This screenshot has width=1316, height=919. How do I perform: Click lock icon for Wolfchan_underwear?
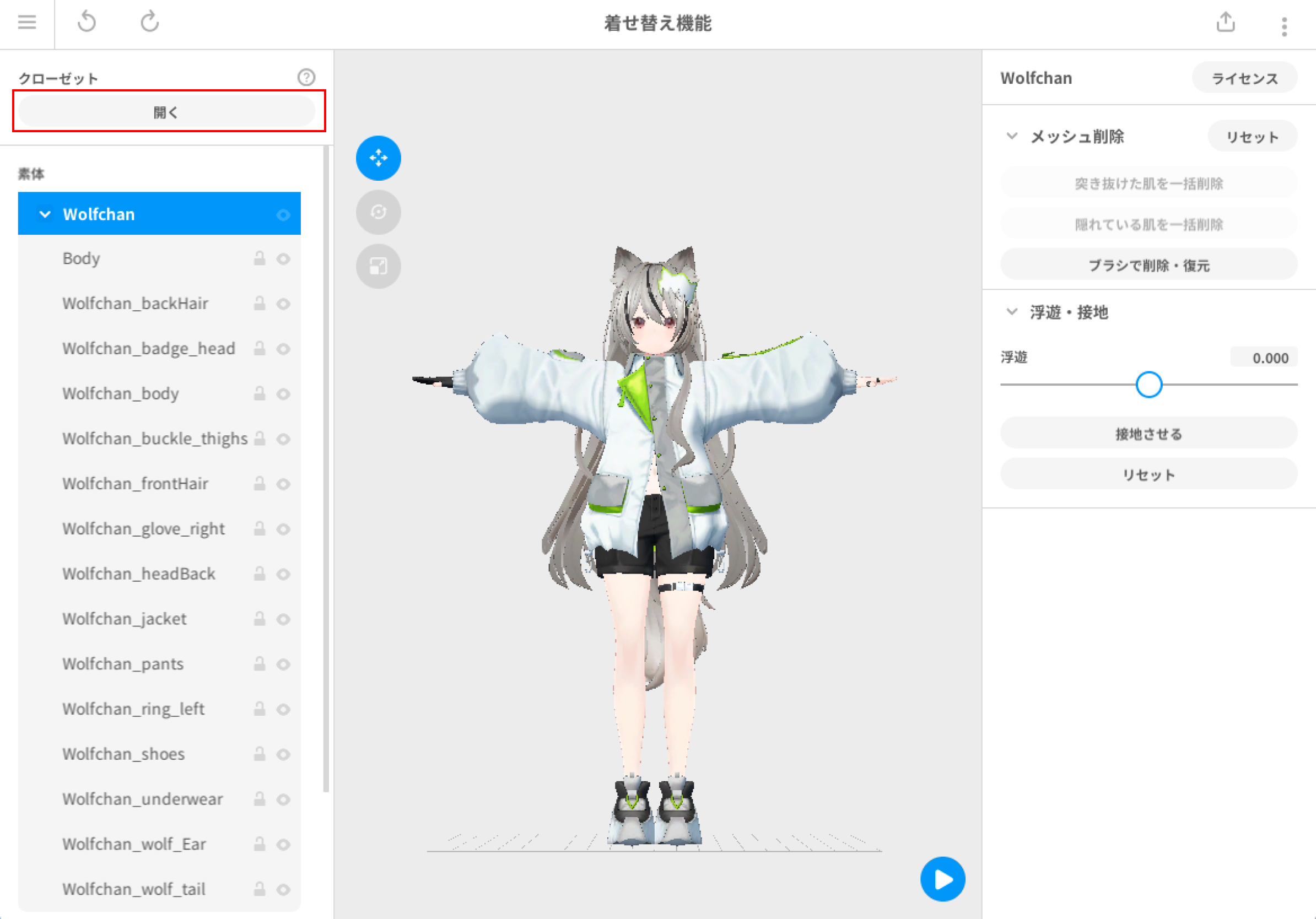(260, 799)
